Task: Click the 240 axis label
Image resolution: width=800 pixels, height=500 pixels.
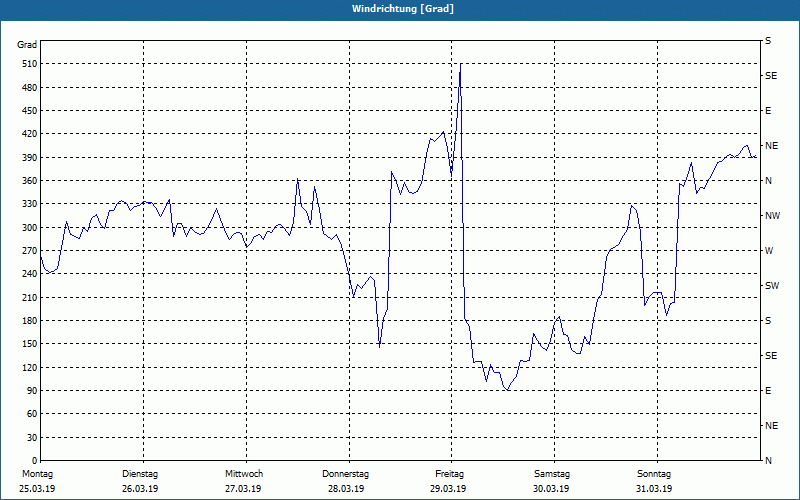Action: [29, 274]
